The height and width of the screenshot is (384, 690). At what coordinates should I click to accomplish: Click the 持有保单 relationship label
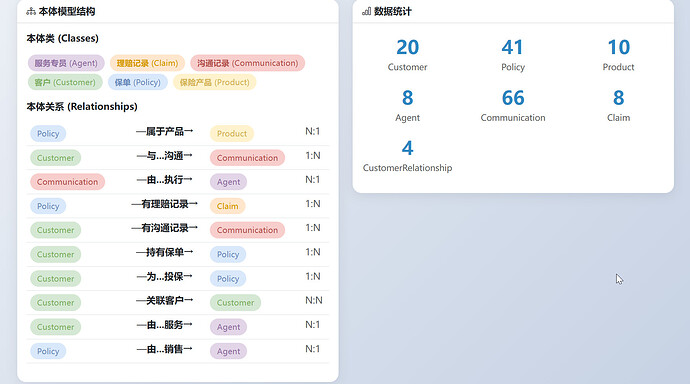[164, 252]
